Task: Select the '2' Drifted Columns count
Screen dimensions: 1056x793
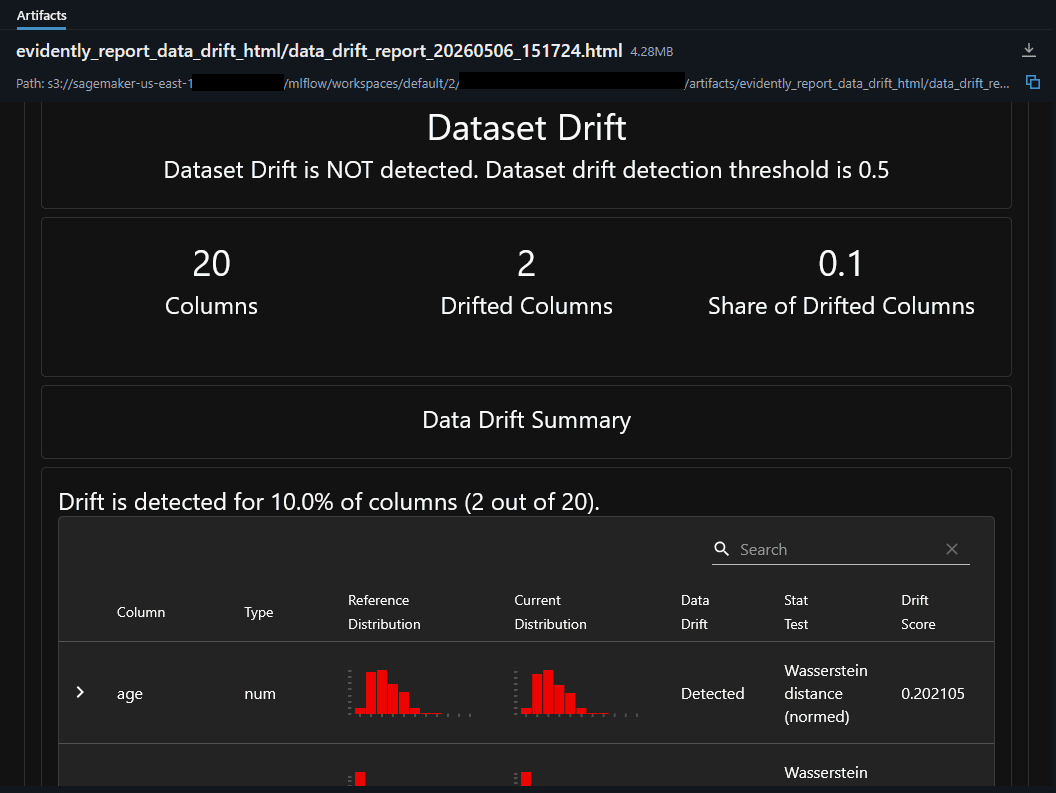Action: 527,263
